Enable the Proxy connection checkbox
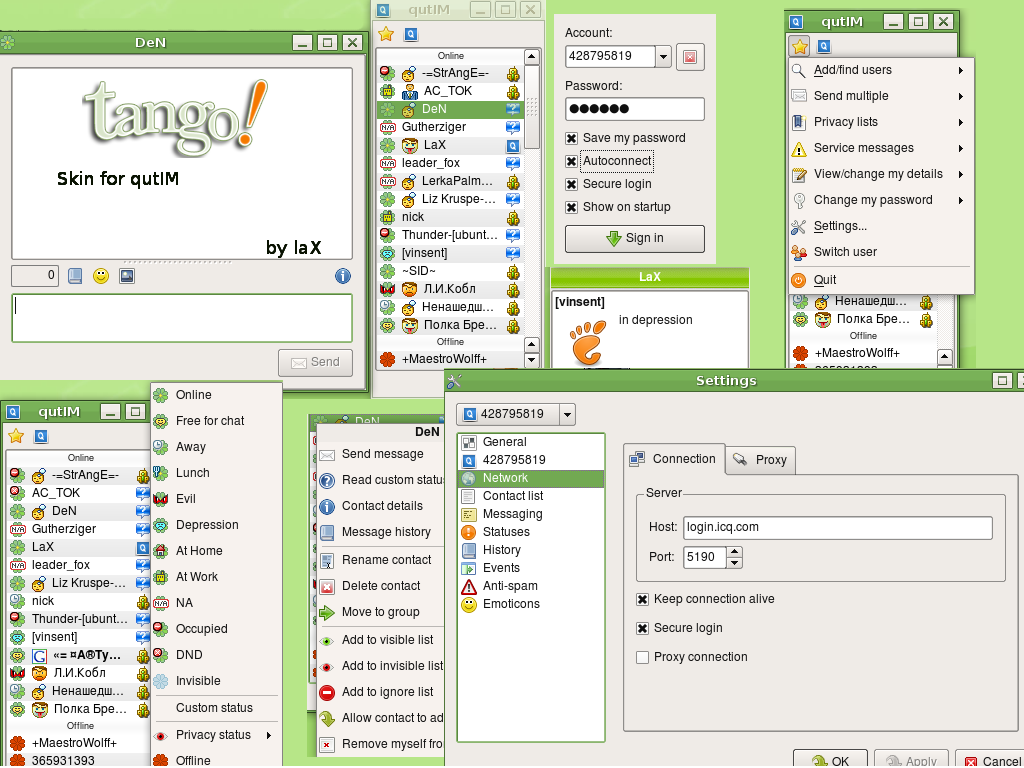 pyautogui.click(x=643, y=658)
